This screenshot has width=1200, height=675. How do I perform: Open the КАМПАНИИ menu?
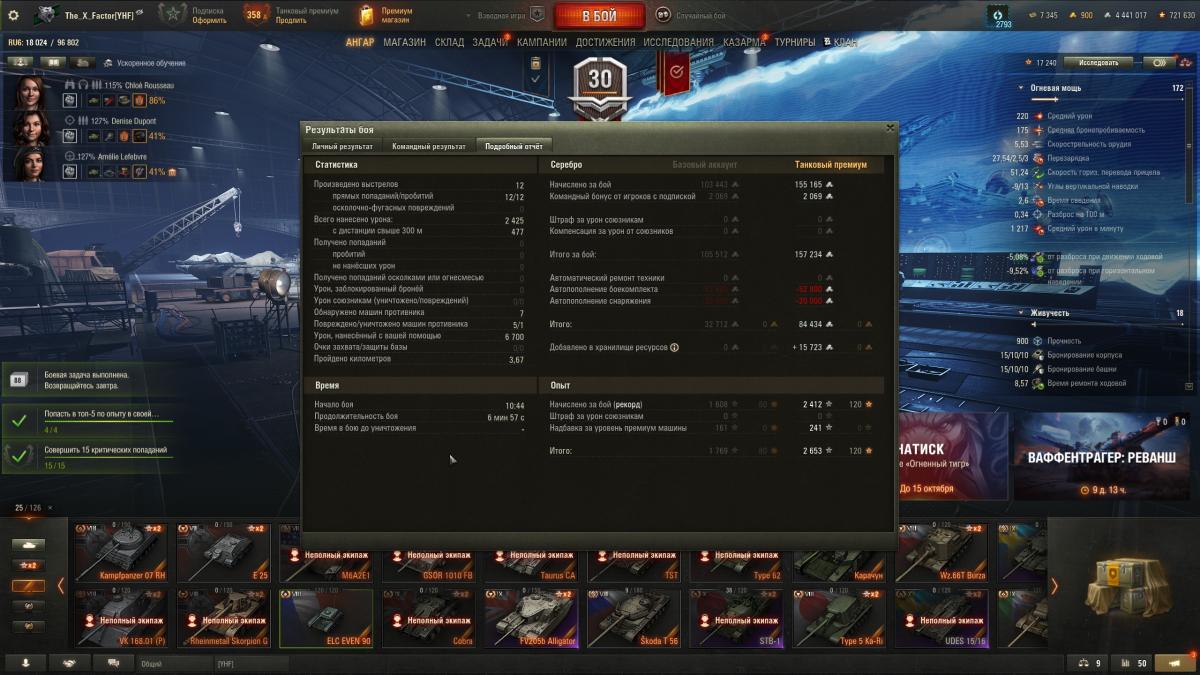[542, 43]
